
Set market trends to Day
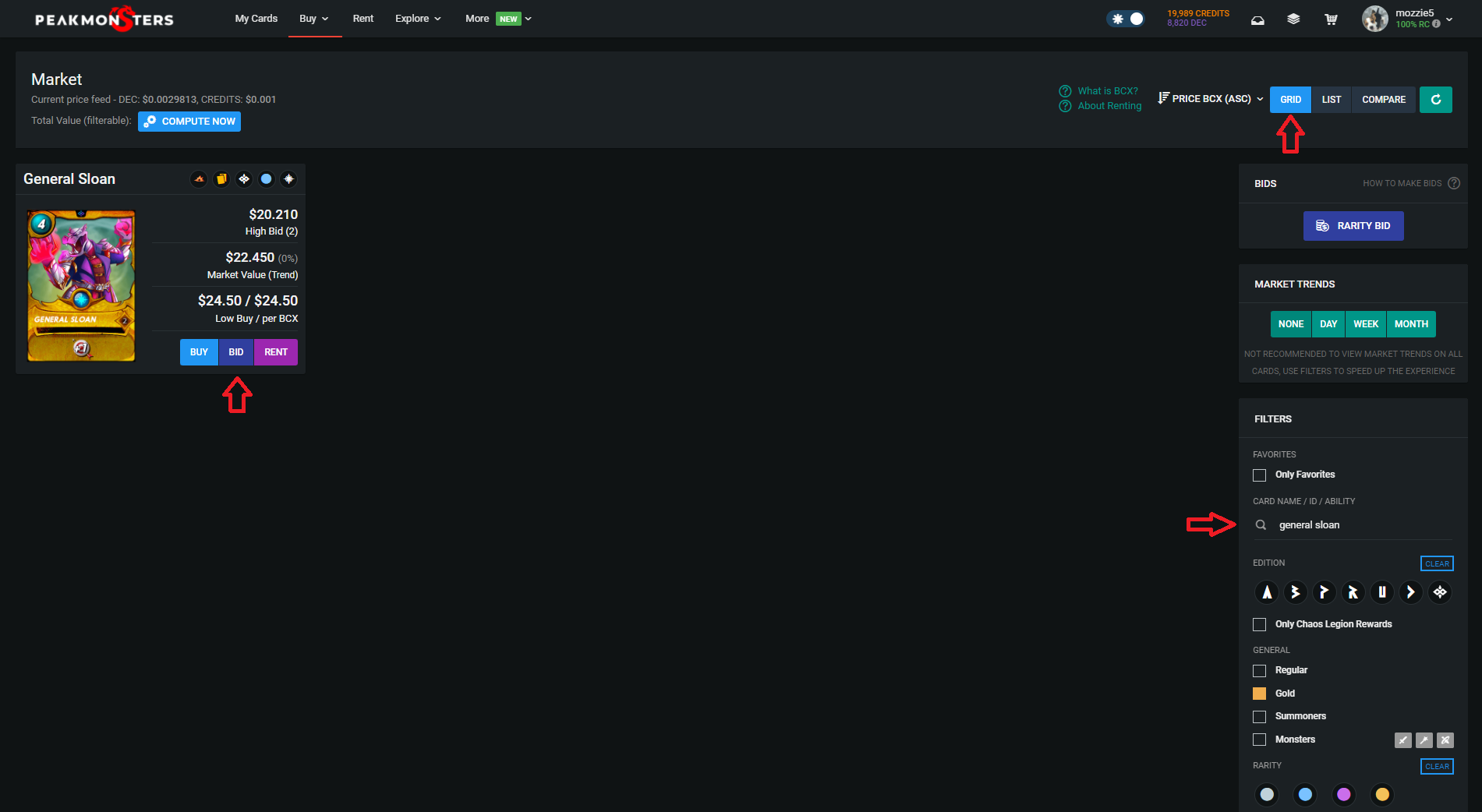(1328, 324)
